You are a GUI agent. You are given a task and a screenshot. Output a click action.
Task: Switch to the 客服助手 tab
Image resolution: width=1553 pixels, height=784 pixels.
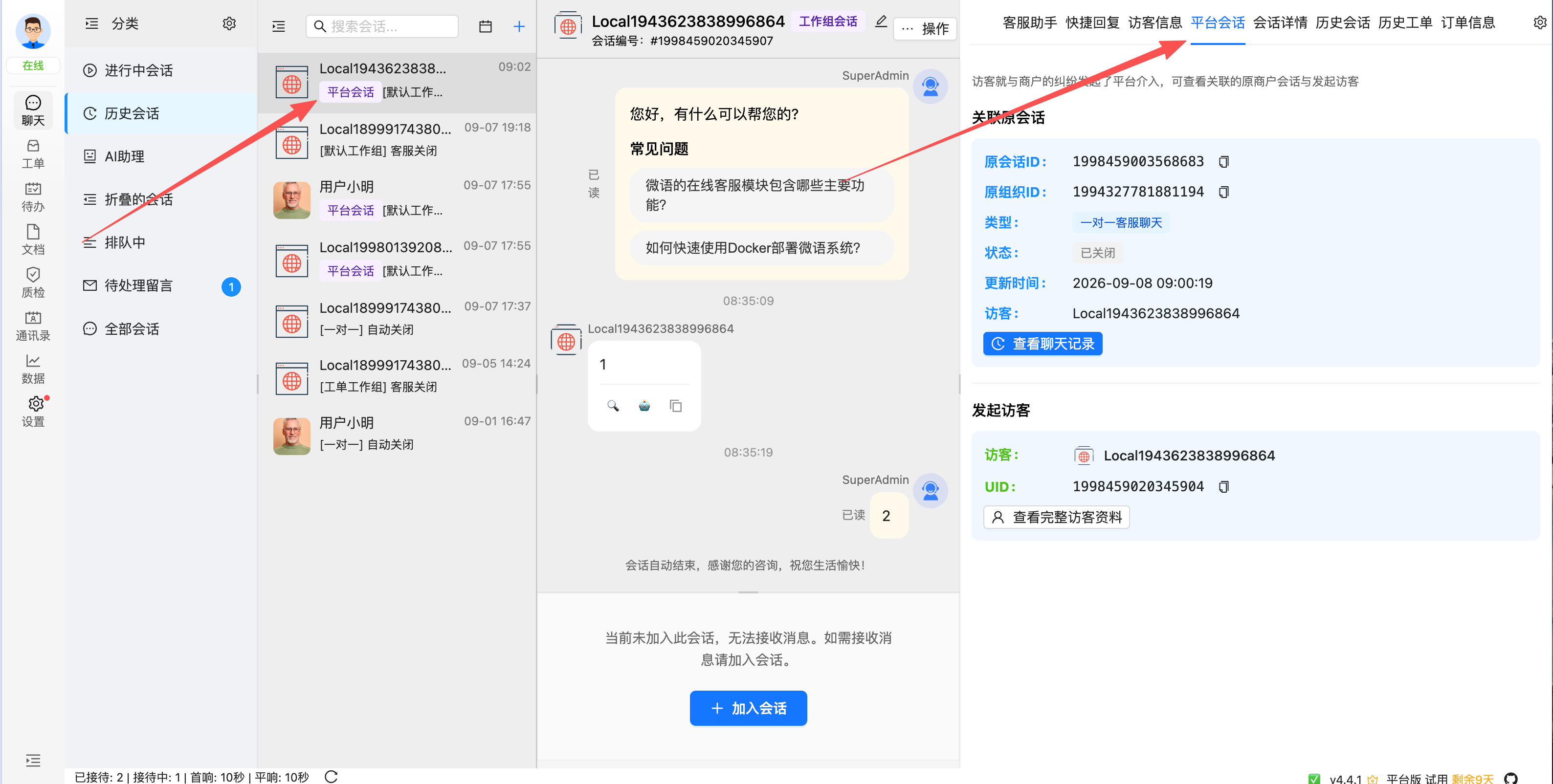pyautogui.click(x=1030, y=23)
